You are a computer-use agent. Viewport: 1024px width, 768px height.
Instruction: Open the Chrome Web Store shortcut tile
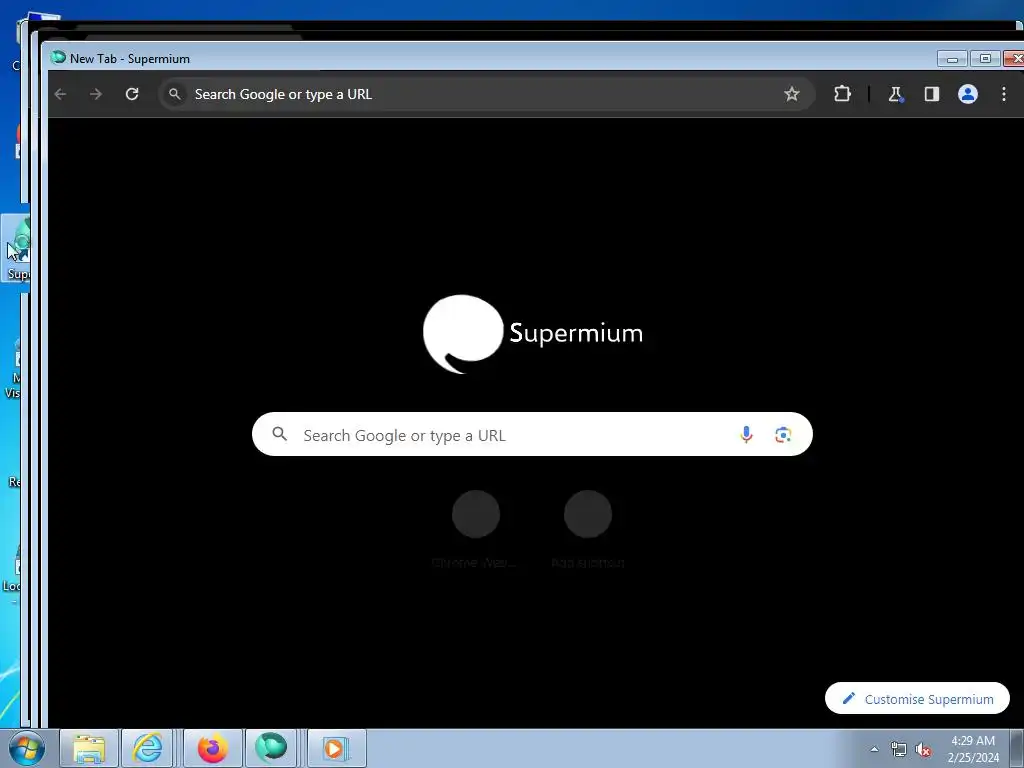[x=475, y=529]
